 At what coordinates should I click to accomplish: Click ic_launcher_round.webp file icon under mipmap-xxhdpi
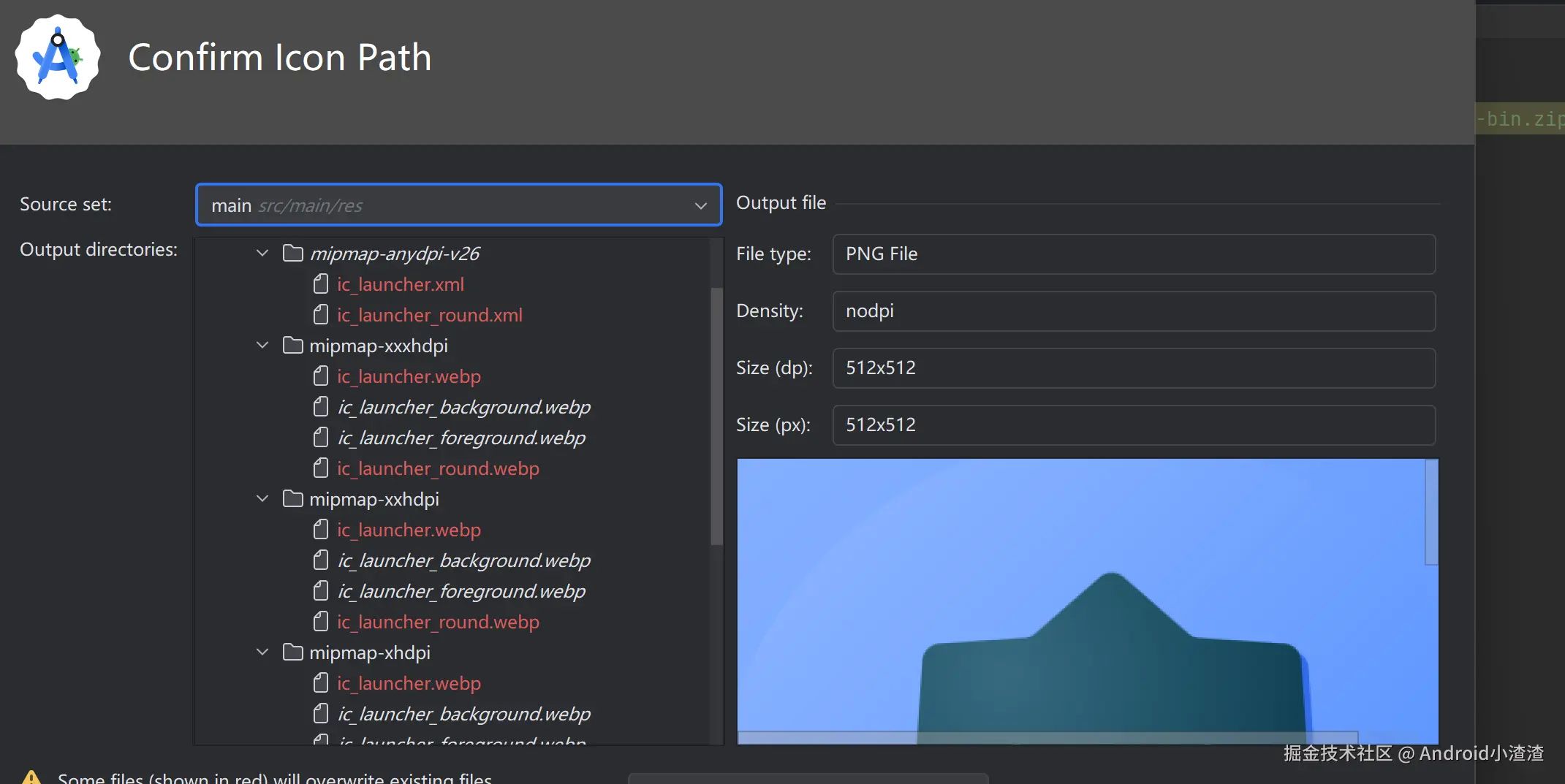[321, 622]
